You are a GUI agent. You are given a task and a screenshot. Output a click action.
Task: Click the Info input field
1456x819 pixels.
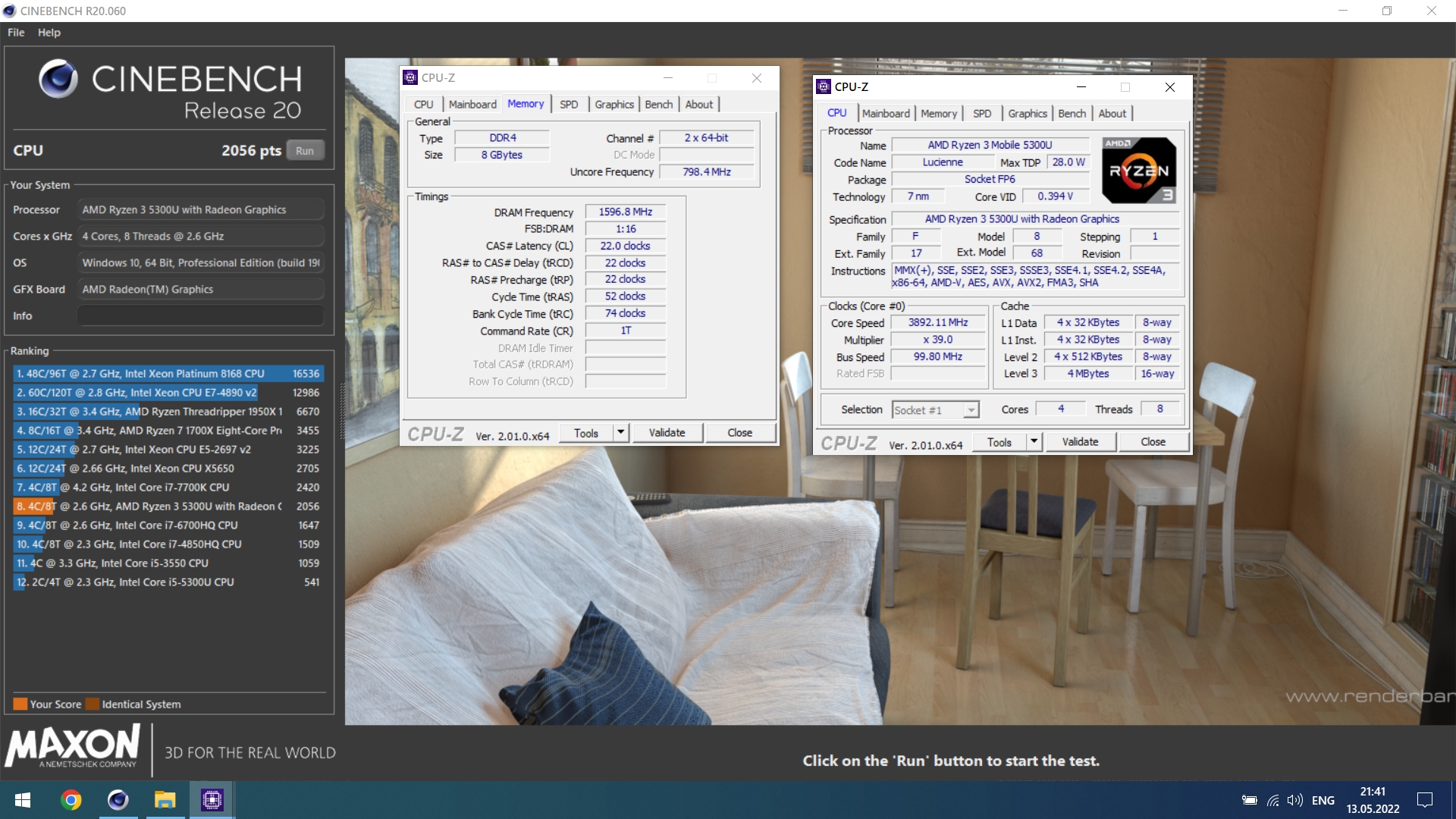coord(201,316)
